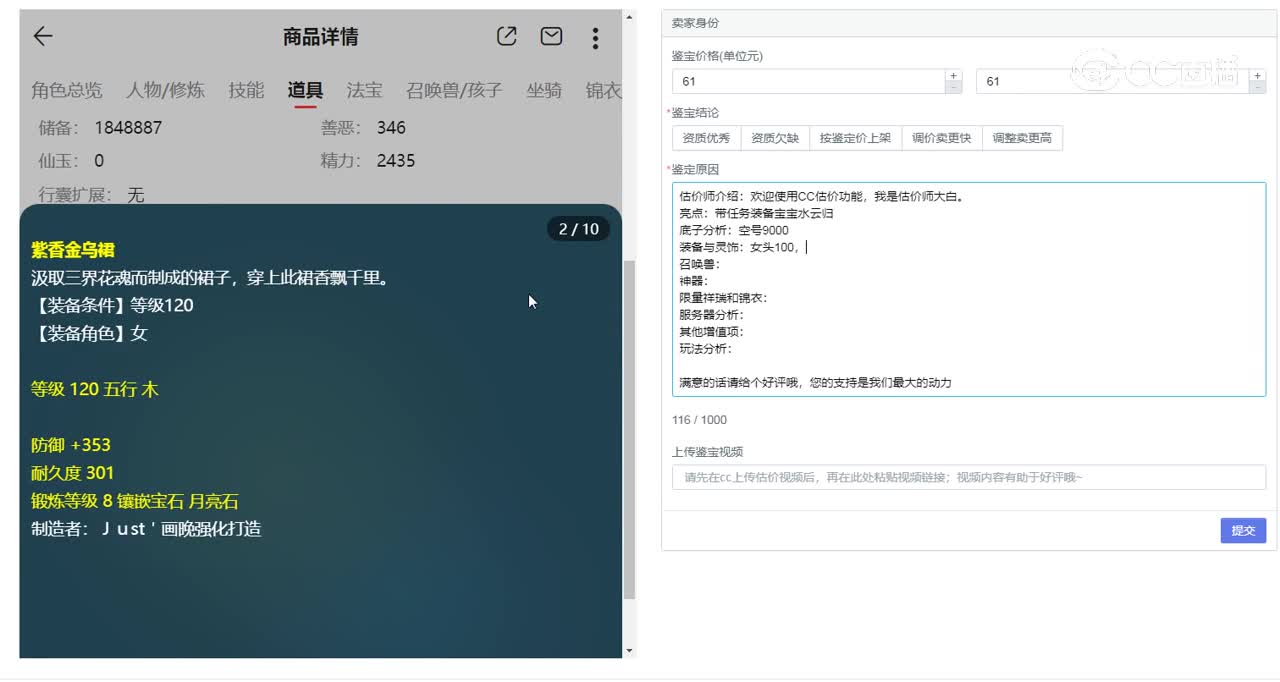The image size is (1280, 682).
Task: Select the 资质欠缺 conclusion option
Action: [775, 137]
